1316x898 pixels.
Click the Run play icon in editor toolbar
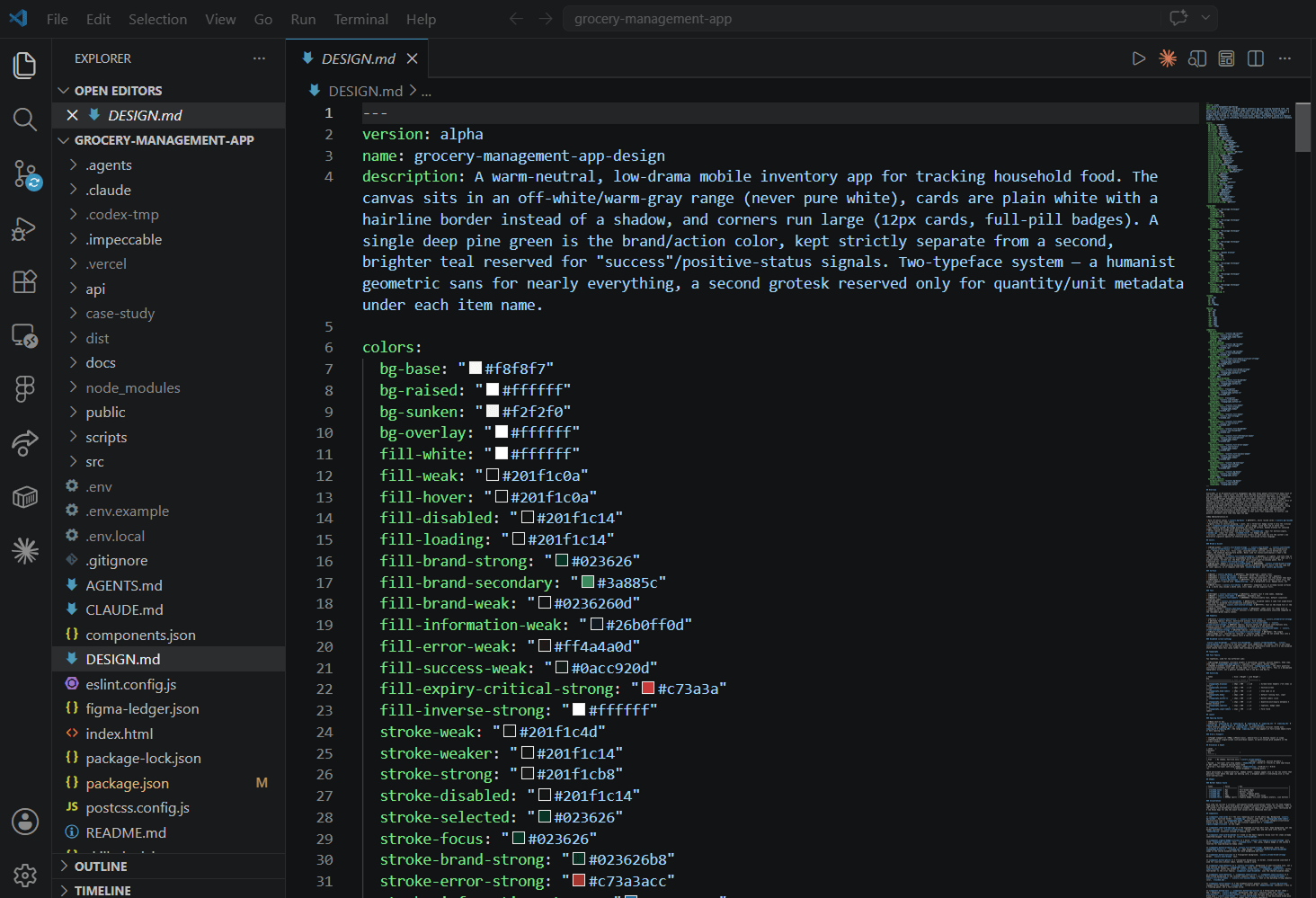point(1139,58)
